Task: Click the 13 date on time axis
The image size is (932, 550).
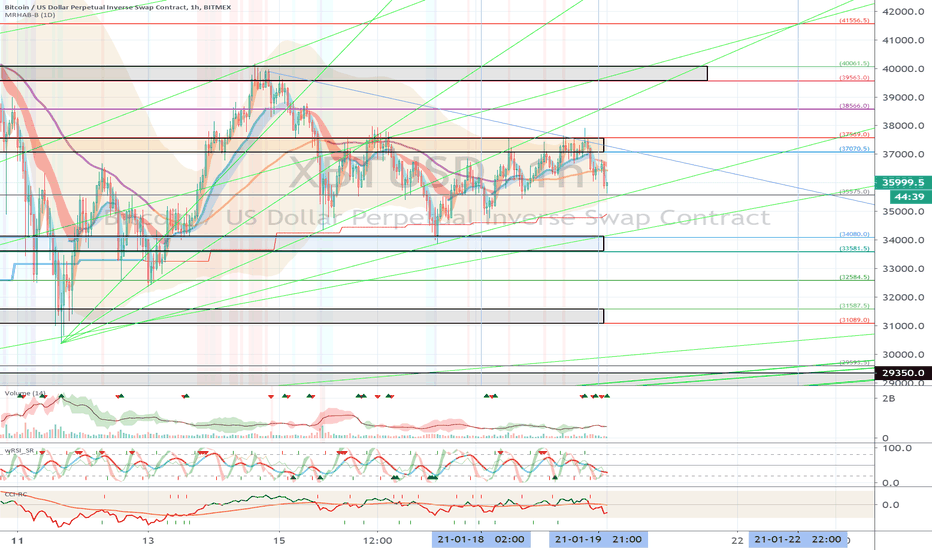Action: coord(148,540)
